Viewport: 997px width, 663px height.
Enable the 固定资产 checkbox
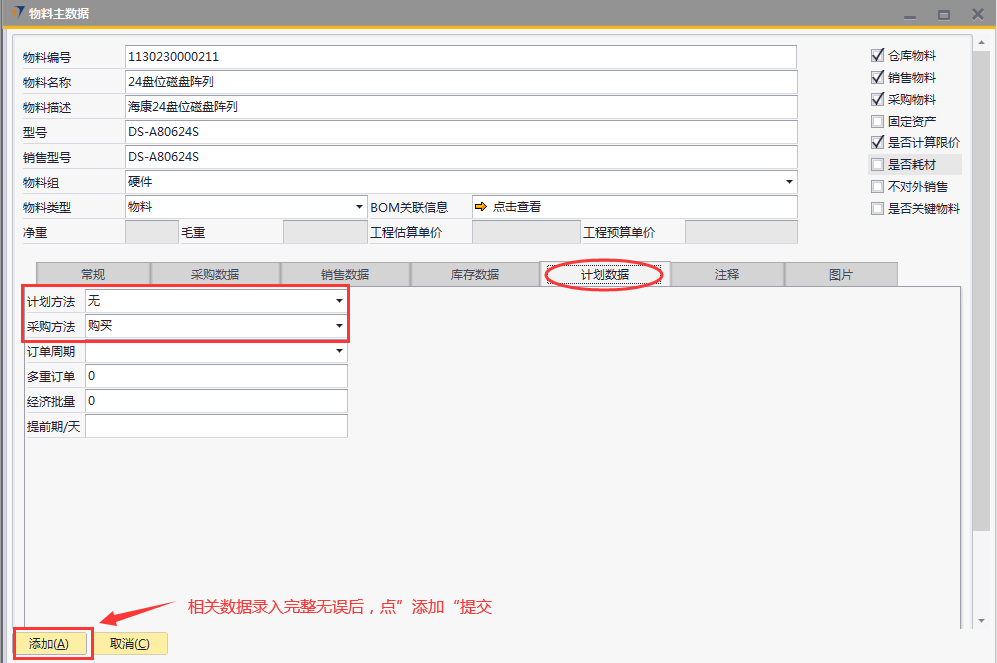[x=877, y=121]
